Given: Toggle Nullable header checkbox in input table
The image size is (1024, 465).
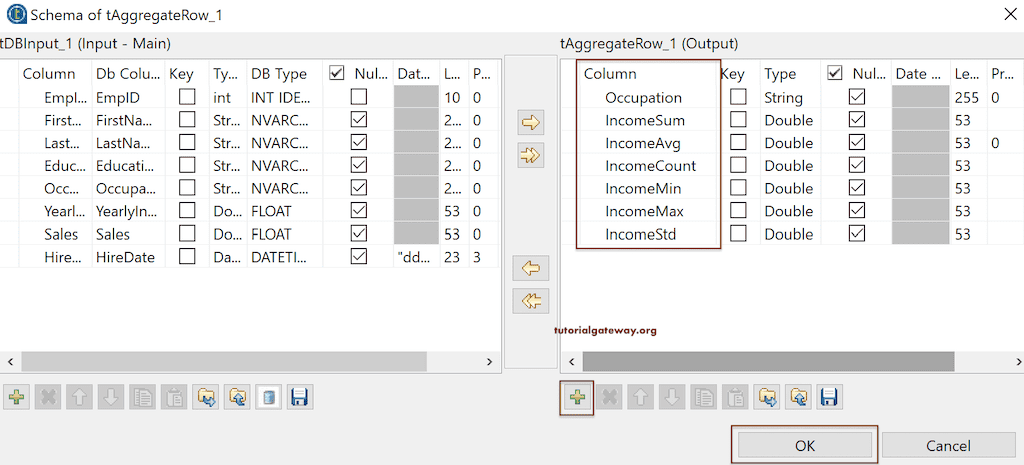Looking at the screenshot, I should (336, 74).
